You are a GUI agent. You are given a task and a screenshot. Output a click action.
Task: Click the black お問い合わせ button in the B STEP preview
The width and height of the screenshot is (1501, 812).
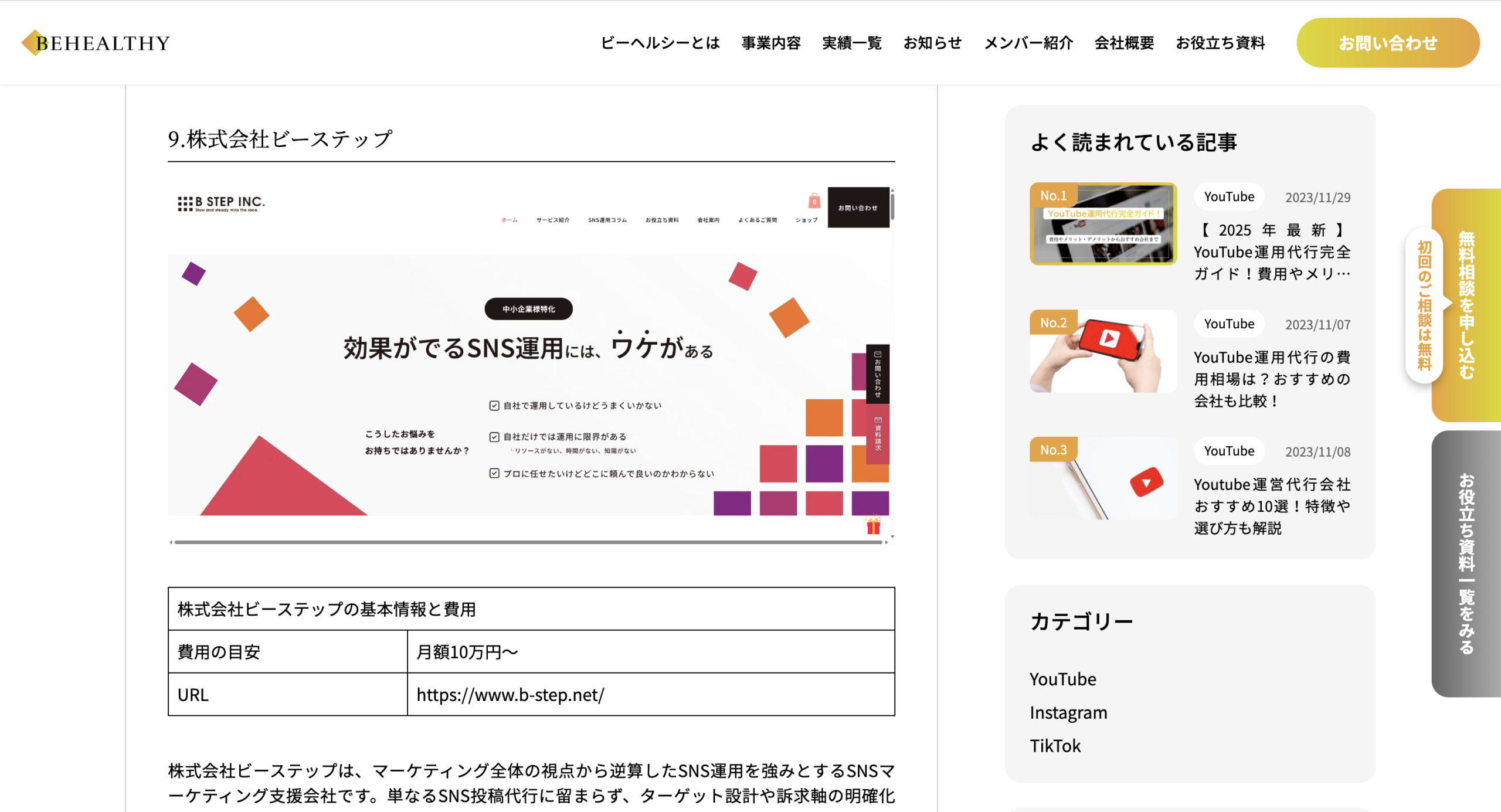click(858, 208)
